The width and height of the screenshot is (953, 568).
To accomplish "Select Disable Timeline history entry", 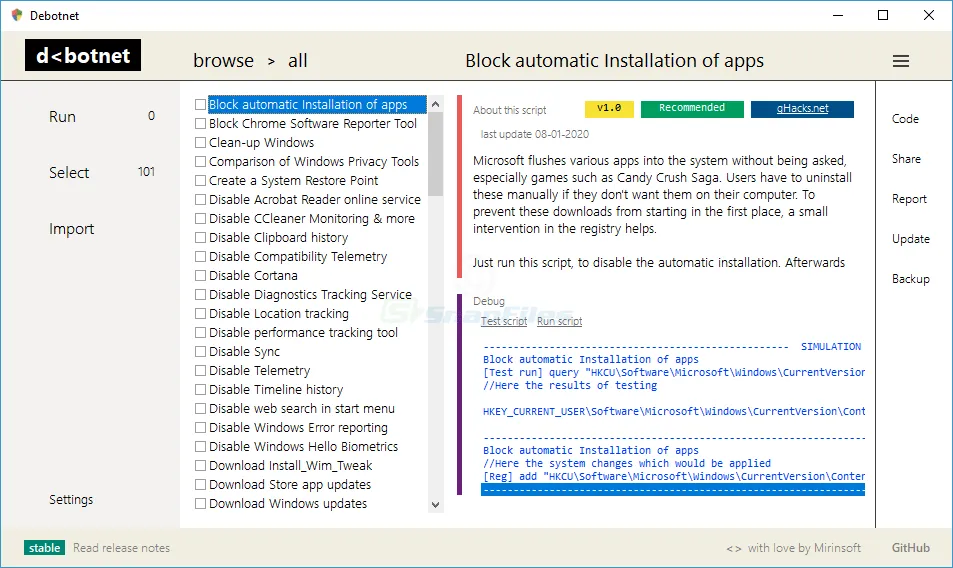I will [276, 389].
